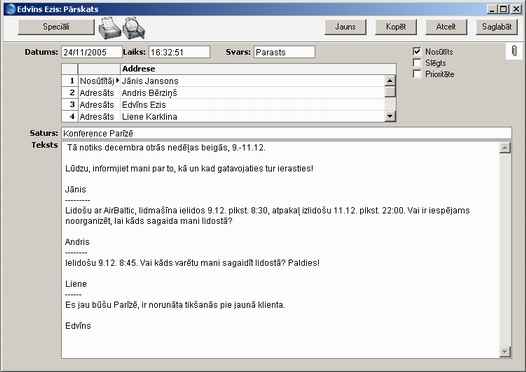Click the signature 'Jānis' in text
Screen dimensions: 526x372
75,190
